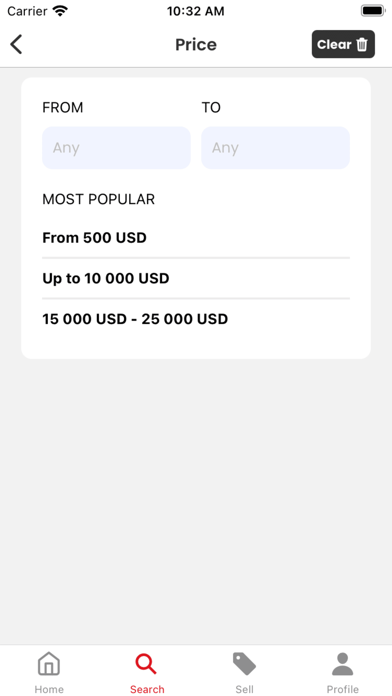Click the trash can icon
The height and width of the screenshot is (696, 392).
362,44
